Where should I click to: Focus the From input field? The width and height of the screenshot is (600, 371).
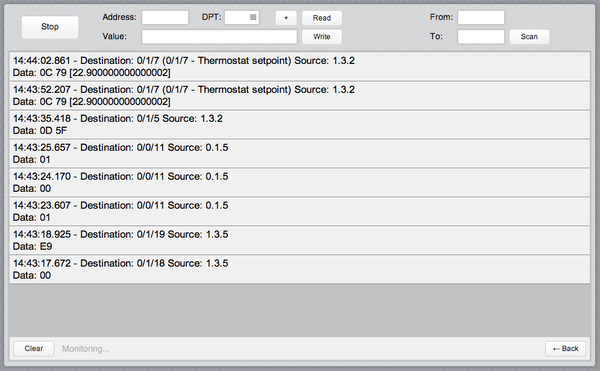[x=481, y=17]
